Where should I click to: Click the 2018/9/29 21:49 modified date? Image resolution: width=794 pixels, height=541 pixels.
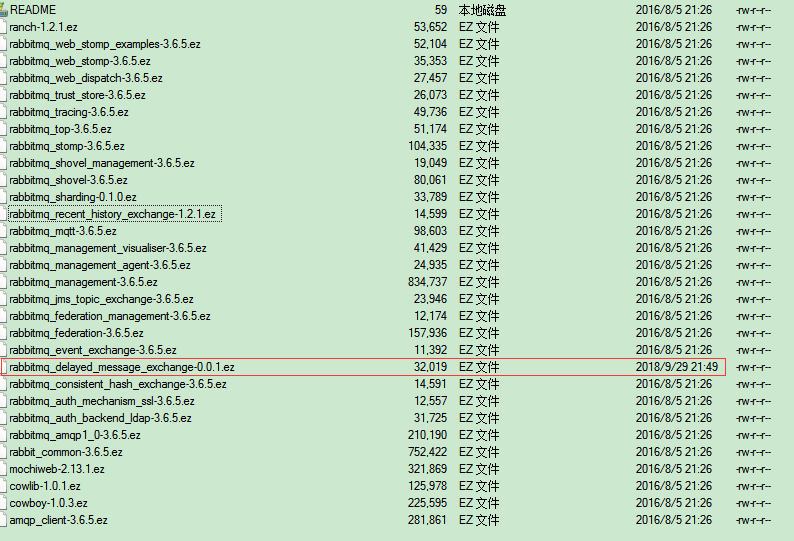674,367
